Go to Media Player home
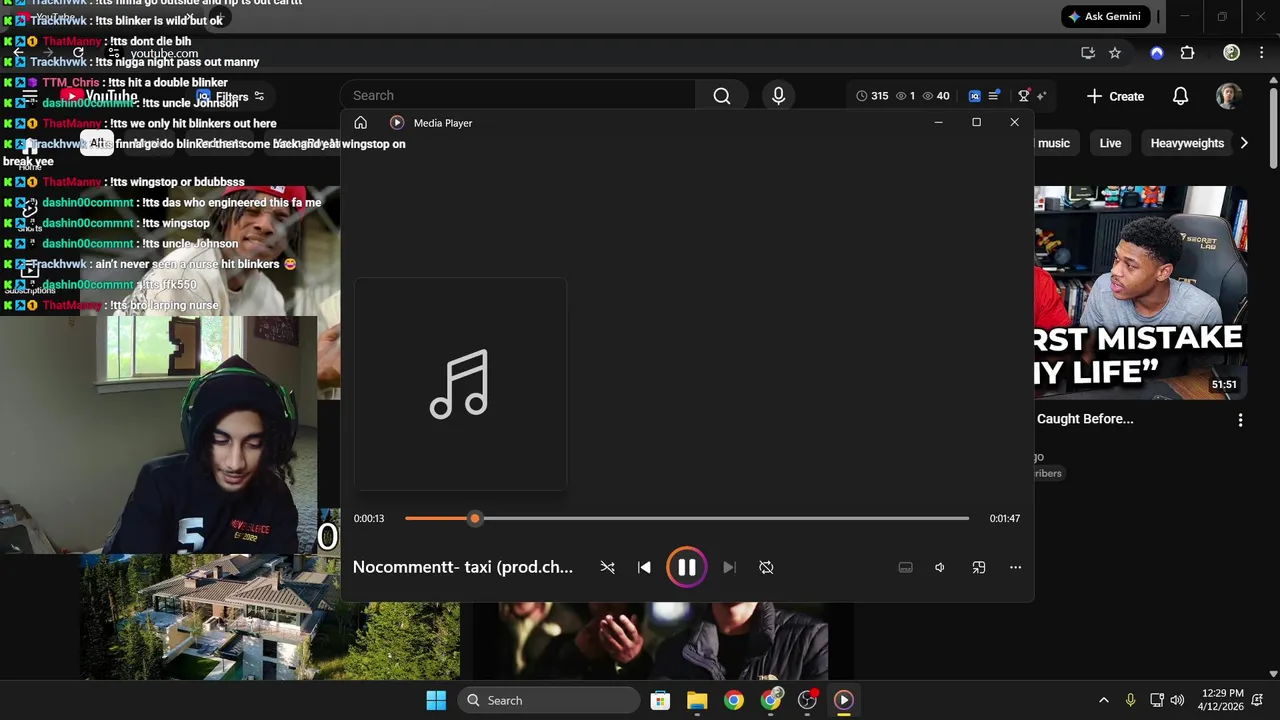1280x720 pixels. tap(361, 123)
